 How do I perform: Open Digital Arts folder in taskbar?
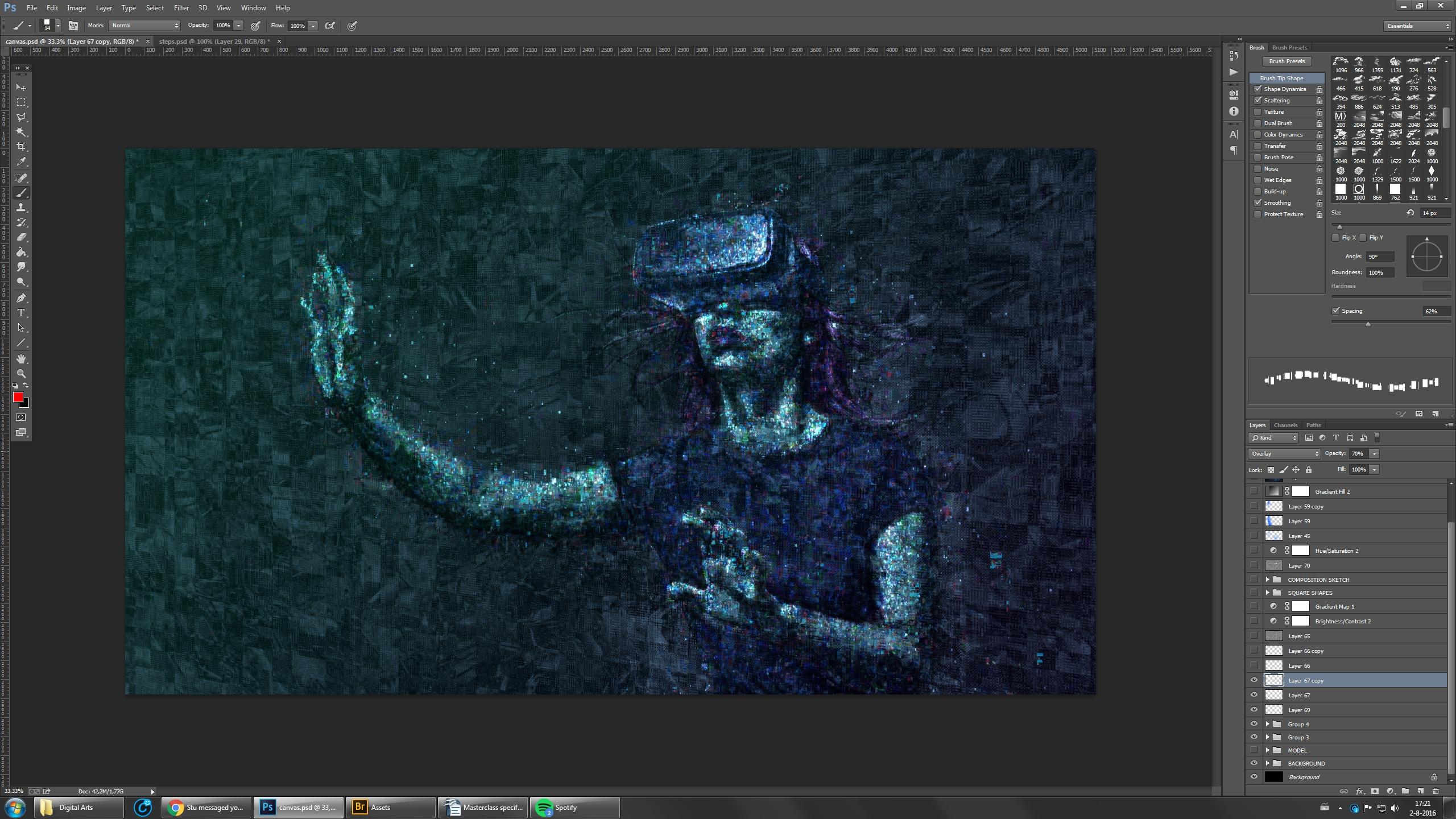click(x=79, y=807)
